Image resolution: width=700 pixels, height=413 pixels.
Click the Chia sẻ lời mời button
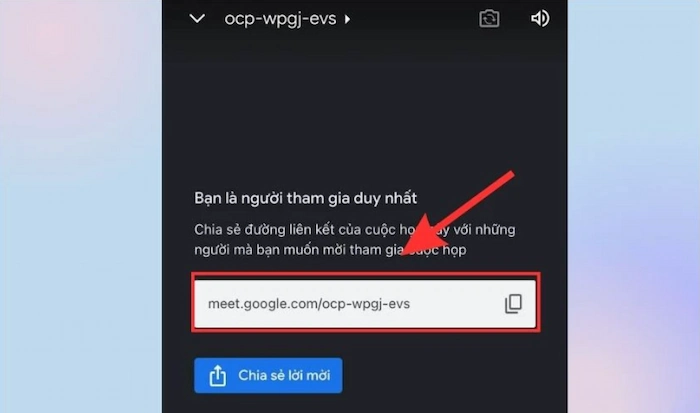pyautogui.click(x=268, y=375)
